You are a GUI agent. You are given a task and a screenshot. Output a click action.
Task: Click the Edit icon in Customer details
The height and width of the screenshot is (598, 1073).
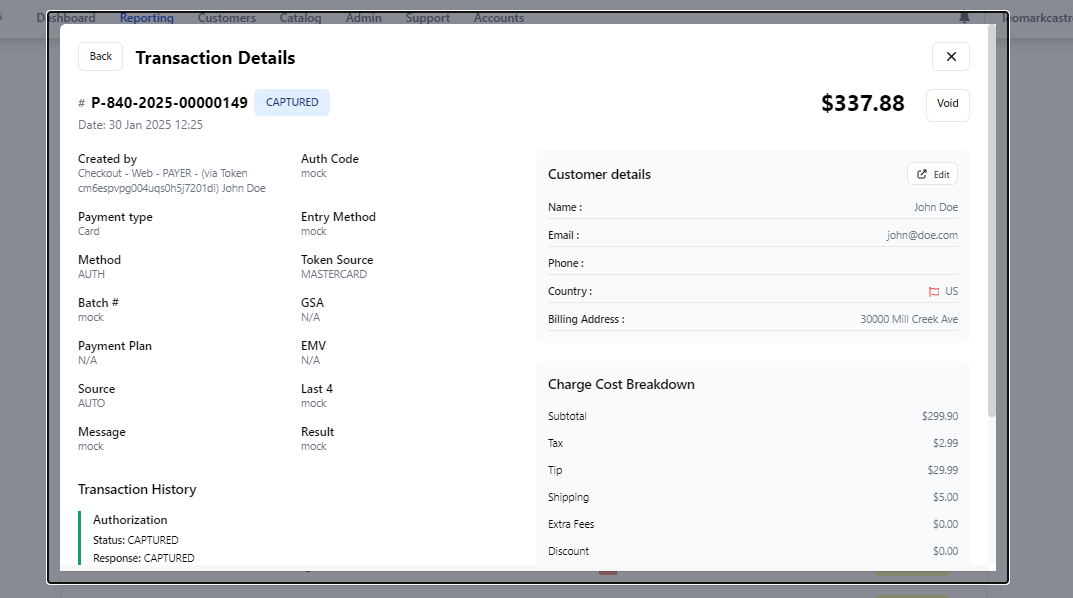(x=921, y=175)
